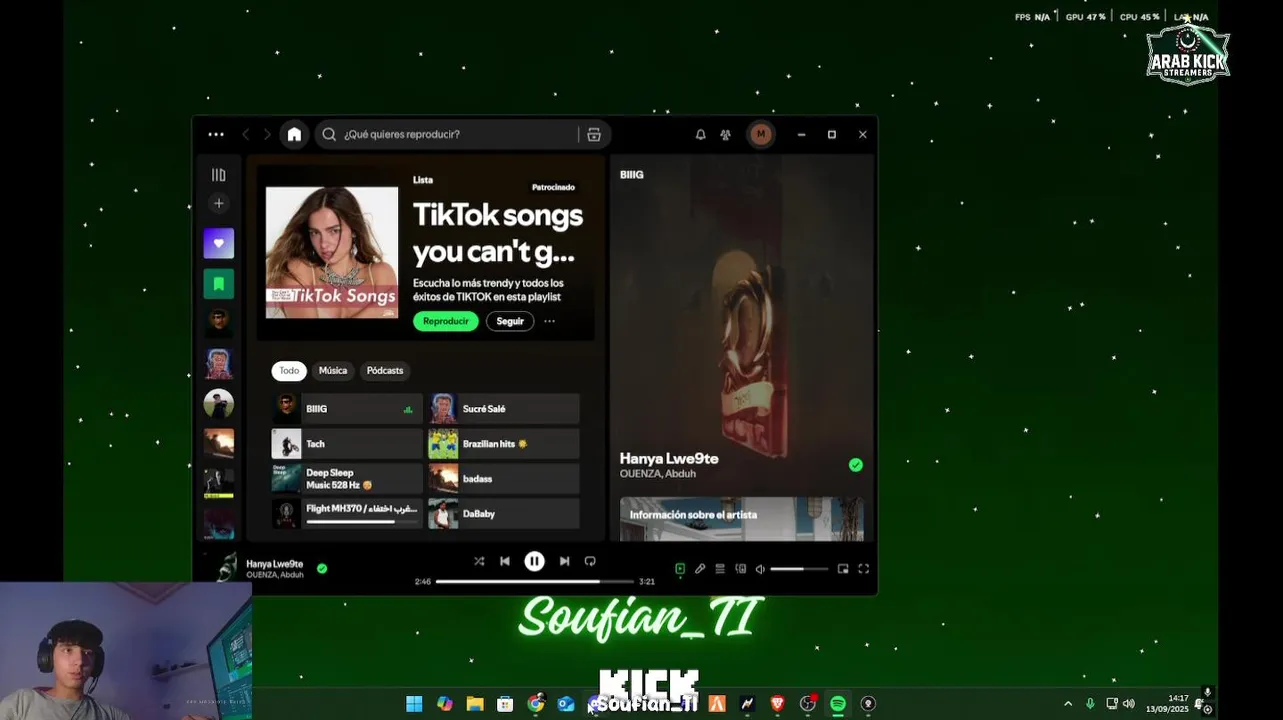Open Deep Sleep Music 528 Hz tile
The image size is (1283, 720).
click(347, 479)
